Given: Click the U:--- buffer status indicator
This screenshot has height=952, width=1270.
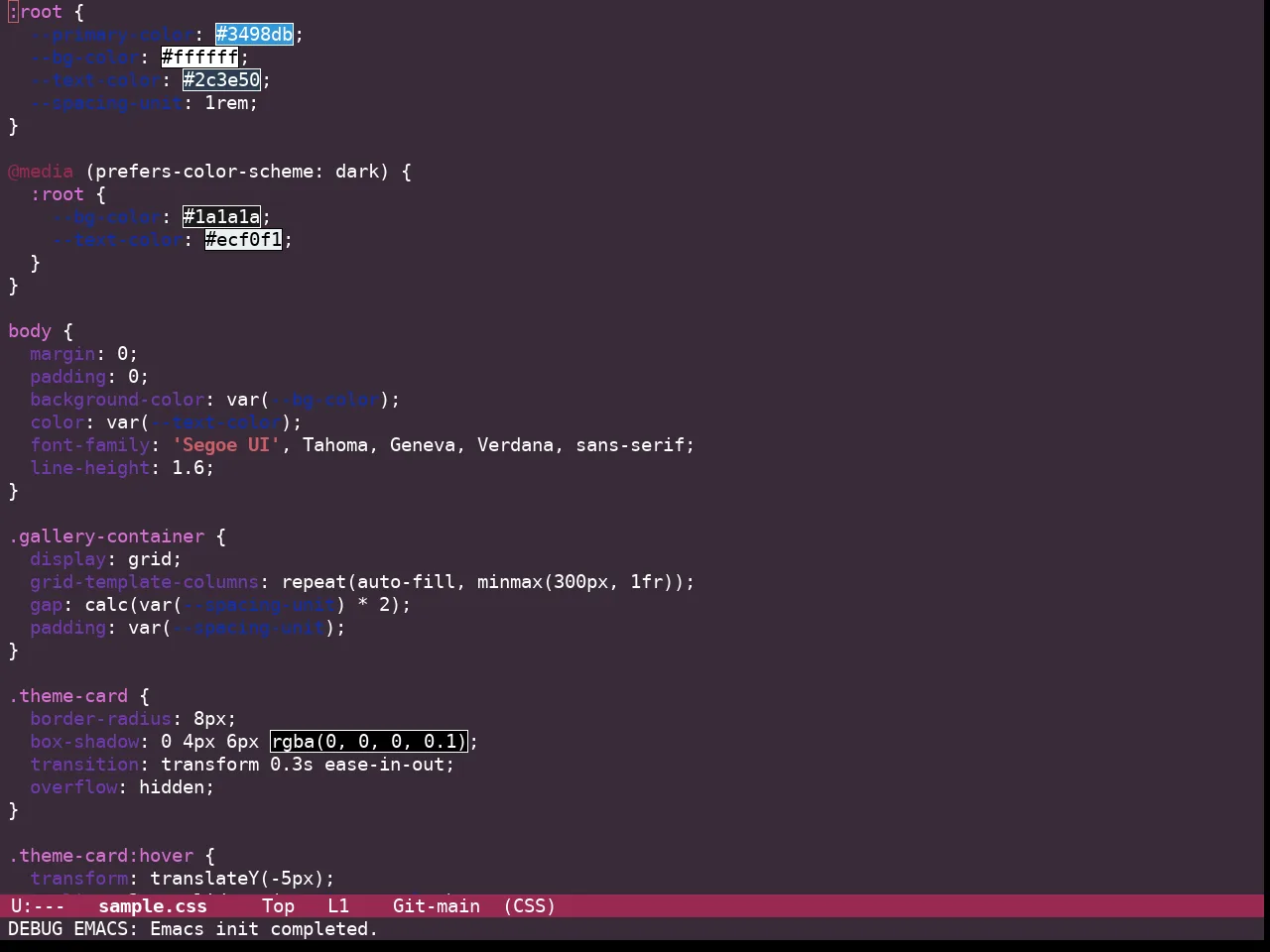Looking at the screenshot, I should [x=38, y=906].
